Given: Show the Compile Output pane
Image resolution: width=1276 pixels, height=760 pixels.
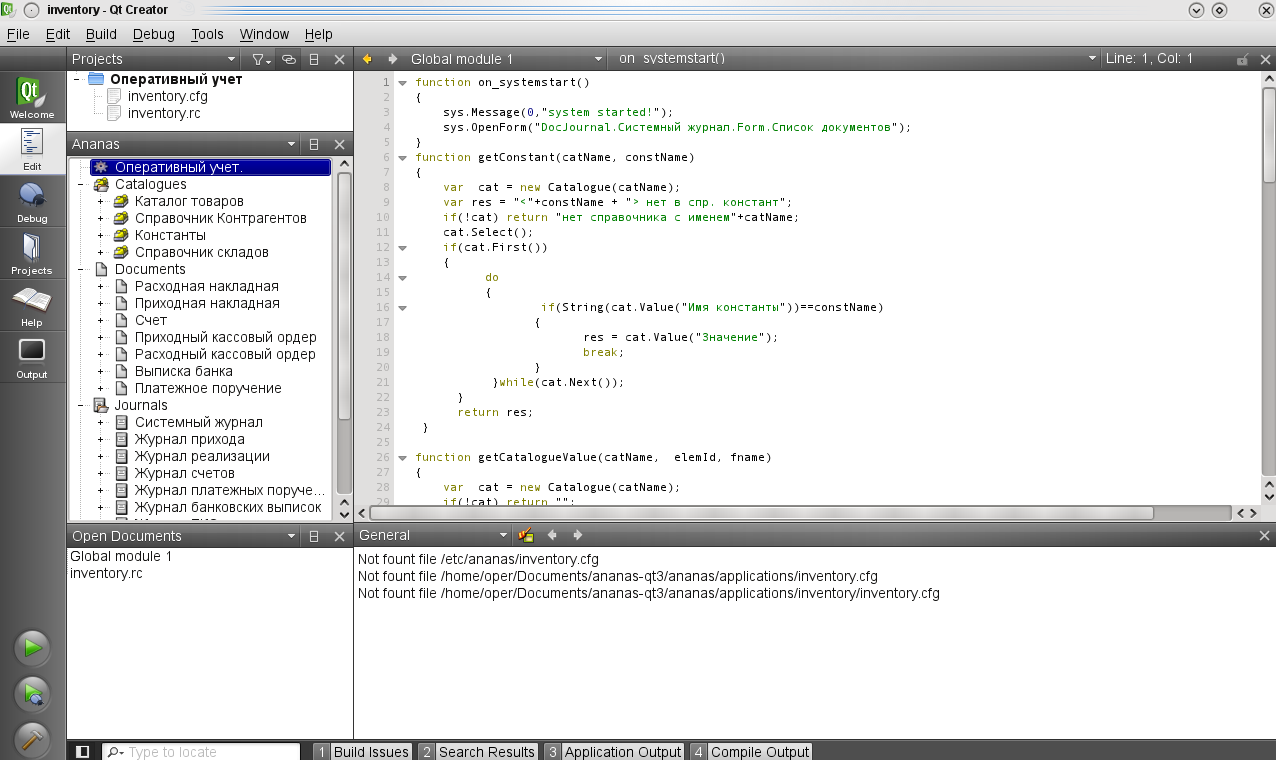Looking at the screenshot, I should (x=751, y=752).
